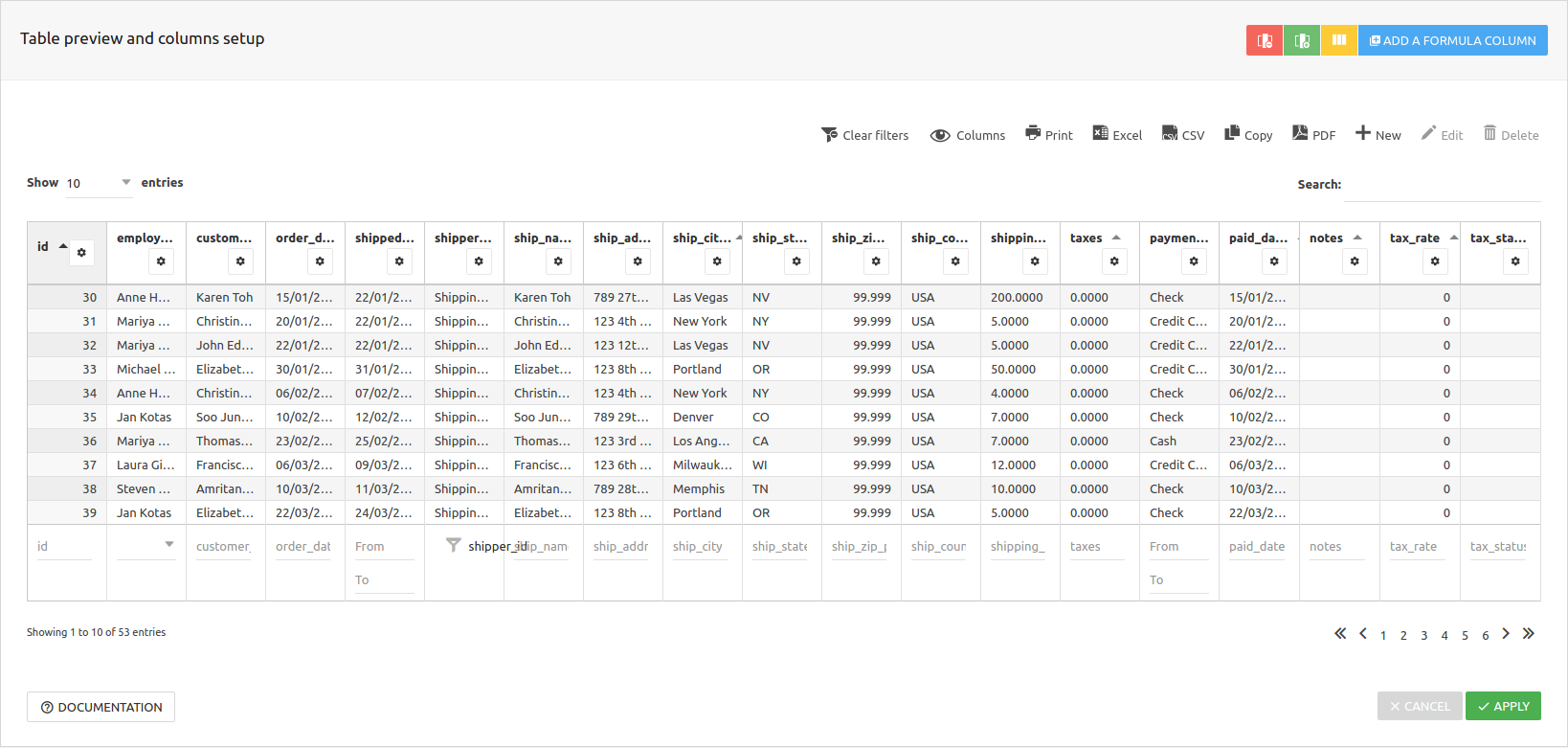
Task: Print the table
Action: 1049,135
